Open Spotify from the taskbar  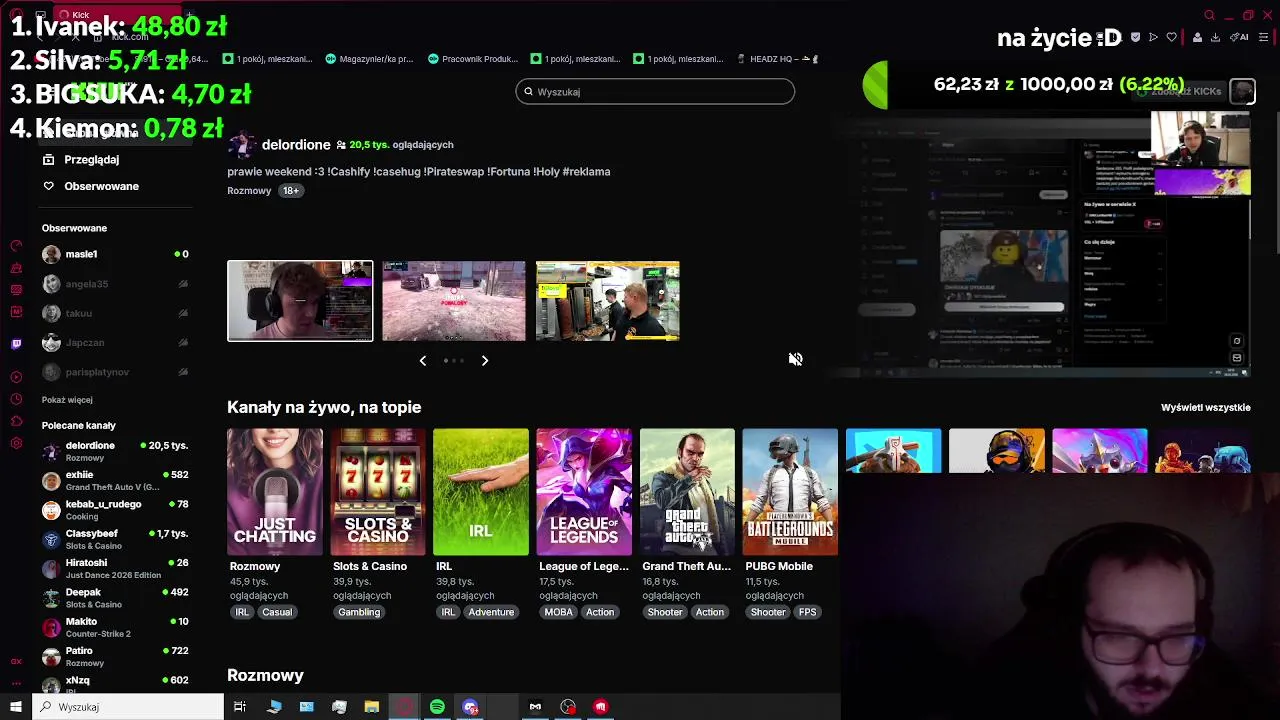437,707
